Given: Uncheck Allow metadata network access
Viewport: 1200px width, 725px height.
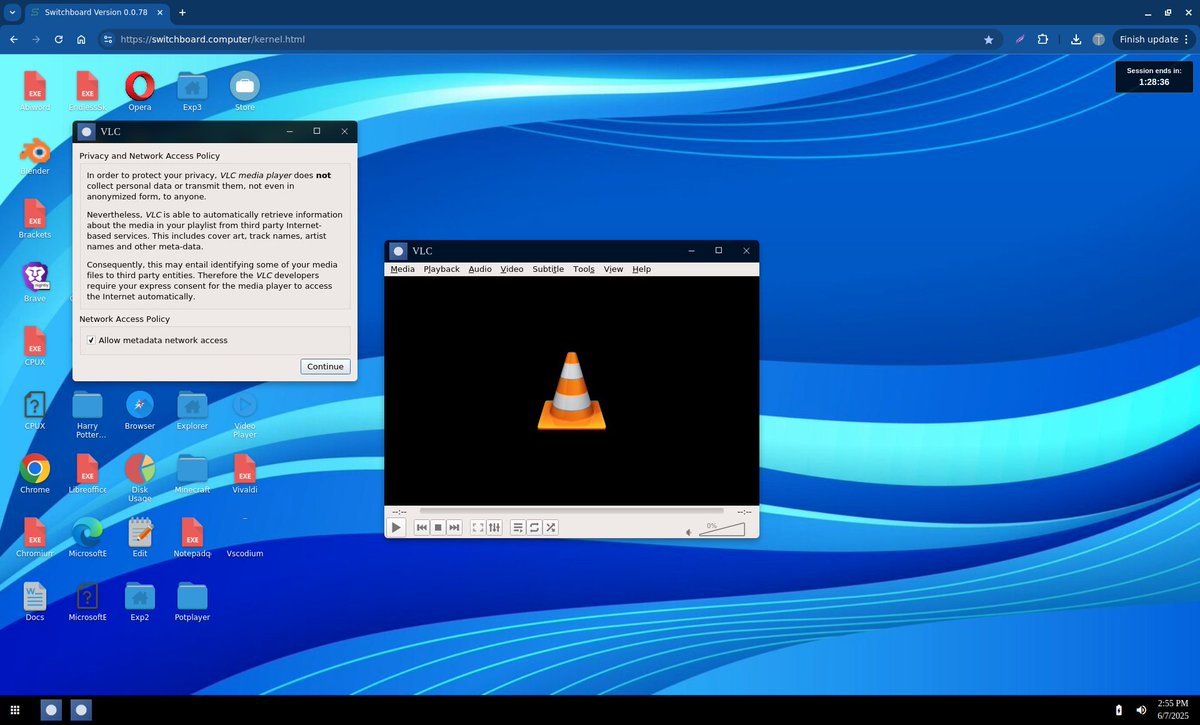Looking at the screenshot, I should coord(91,340).
